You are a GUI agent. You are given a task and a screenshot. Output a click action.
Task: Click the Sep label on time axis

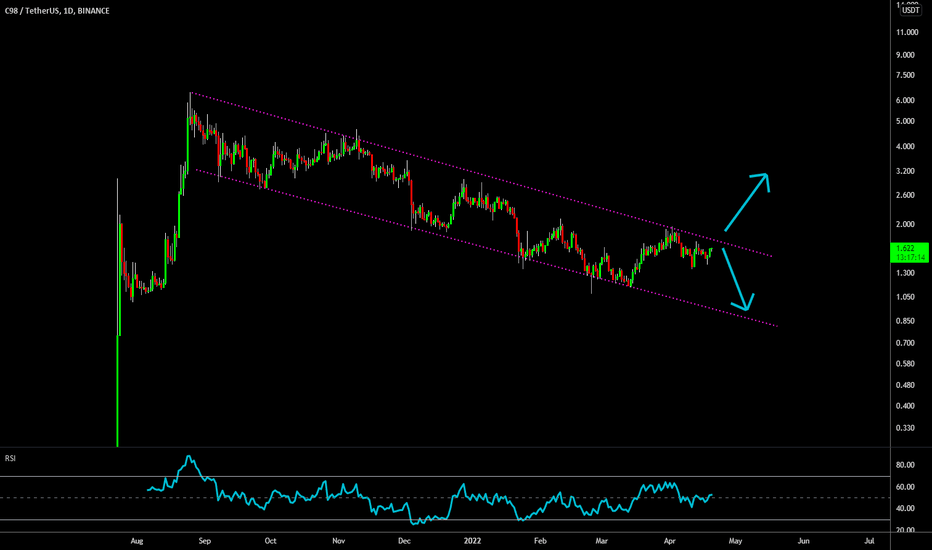(204, 541)
